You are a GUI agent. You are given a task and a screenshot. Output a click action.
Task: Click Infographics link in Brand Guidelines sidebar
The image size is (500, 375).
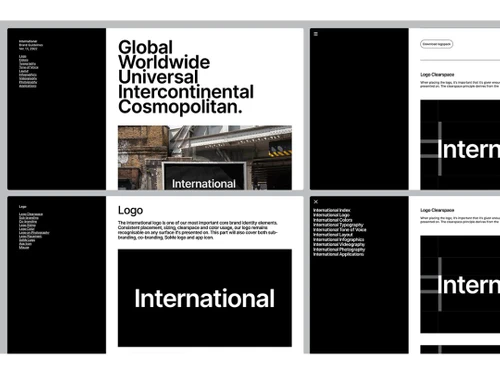(28, 75)
